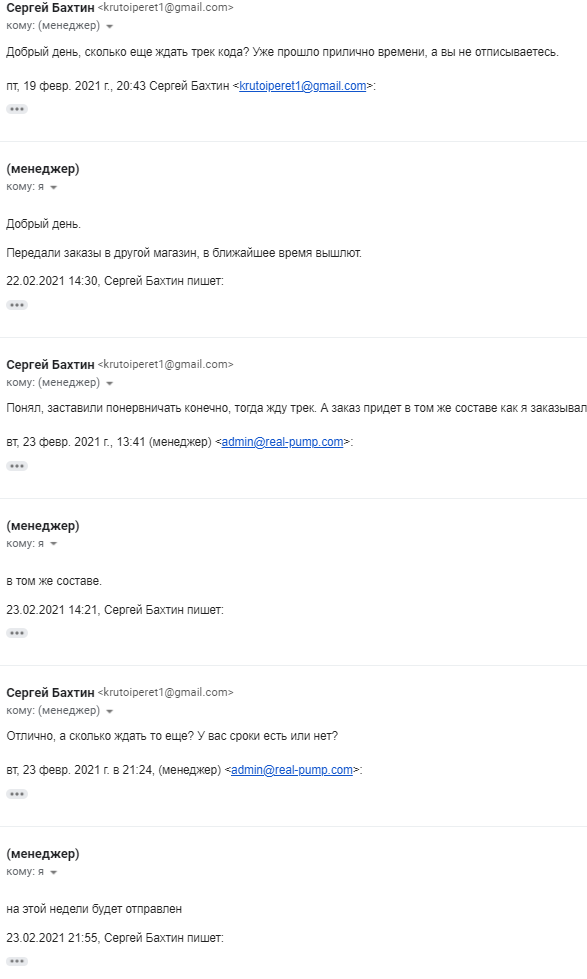Click the message text 'в том же составе.'

(x=54, y=581)
